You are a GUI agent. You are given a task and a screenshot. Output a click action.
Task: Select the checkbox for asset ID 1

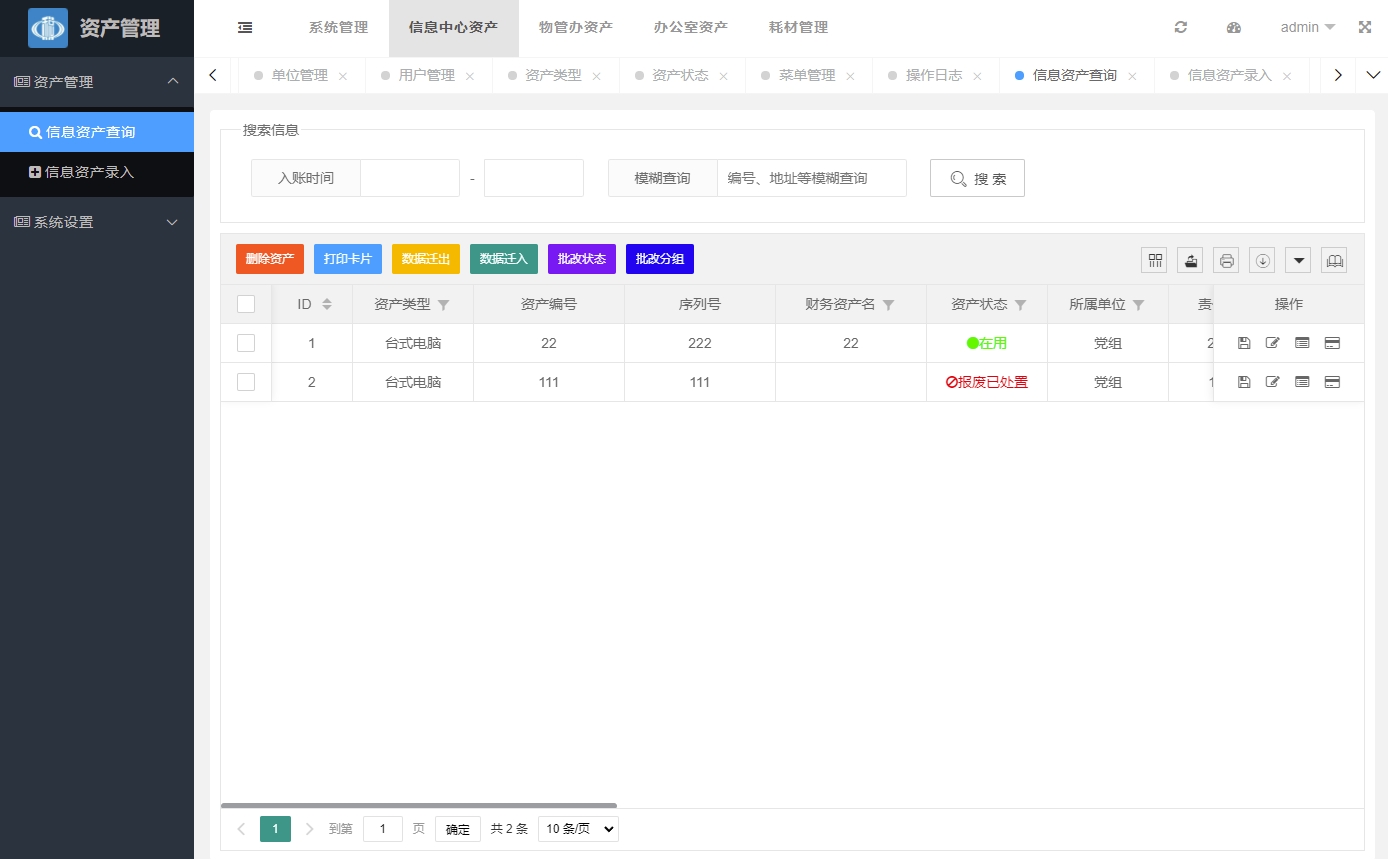point(246,342)
